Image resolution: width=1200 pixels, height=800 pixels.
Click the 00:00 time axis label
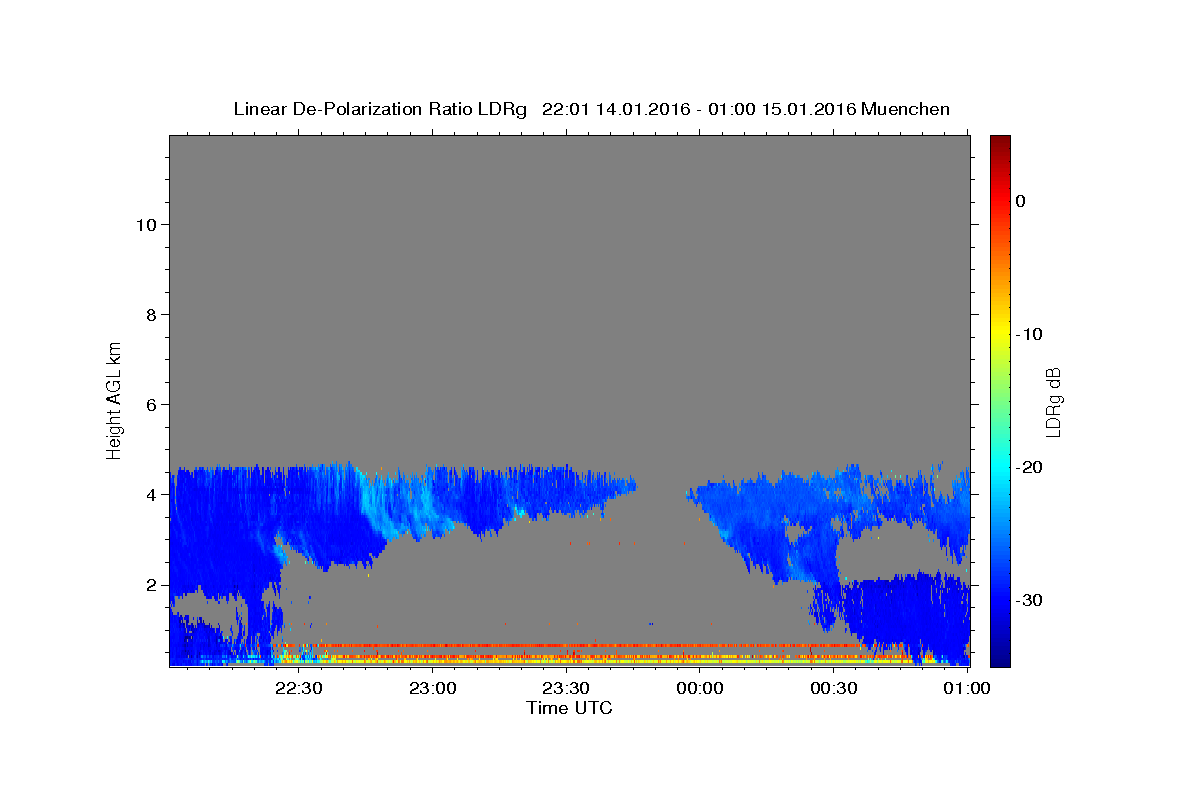click(x=700, y=689)
